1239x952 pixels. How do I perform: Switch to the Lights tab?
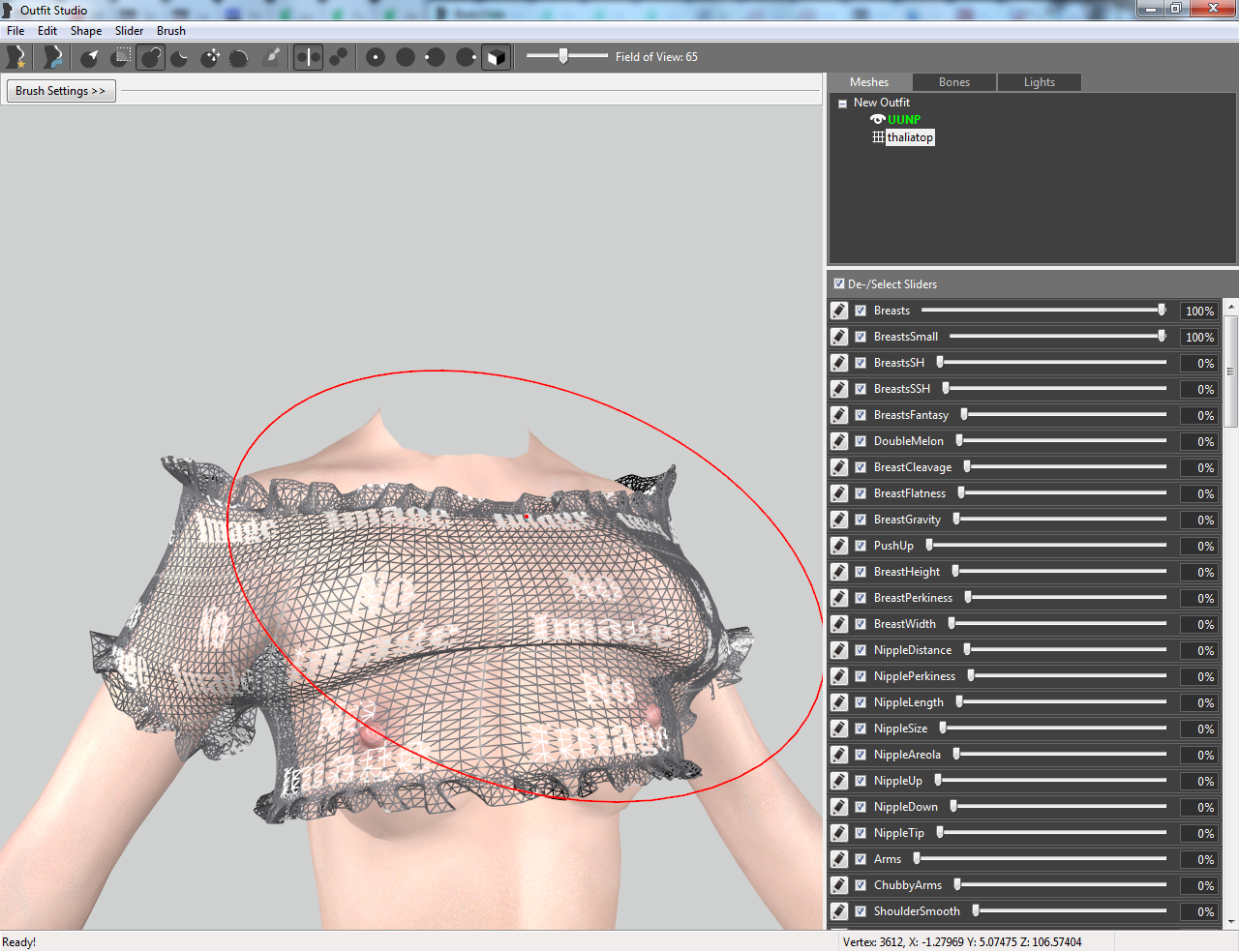1040,82
